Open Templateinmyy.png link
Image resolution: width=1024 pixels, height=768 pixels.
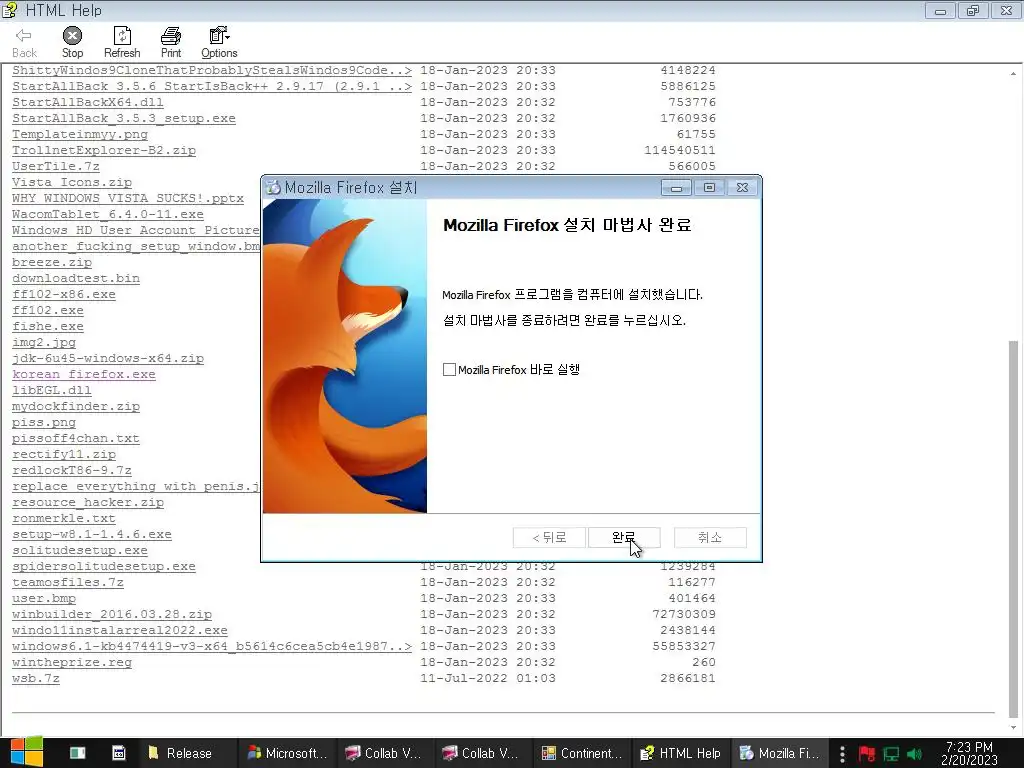(80, 135)
